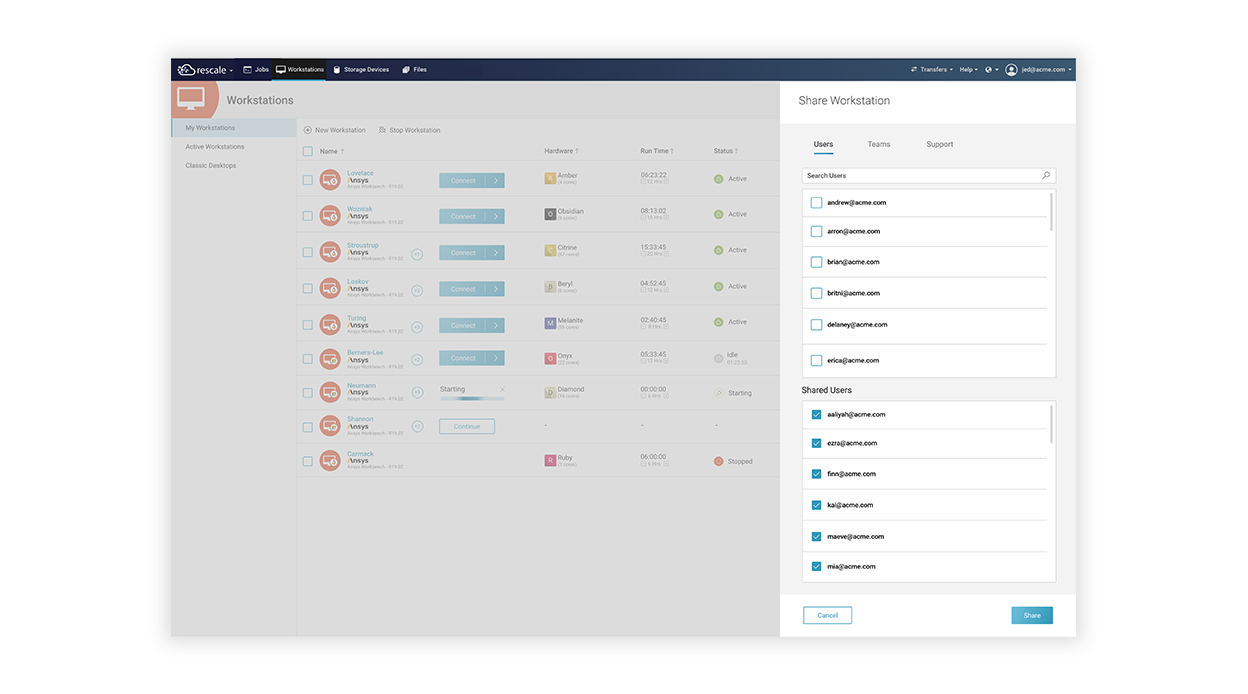
Task: Uncheck the ezra@acme.com shared user
Action: click(x=816, y=443)
